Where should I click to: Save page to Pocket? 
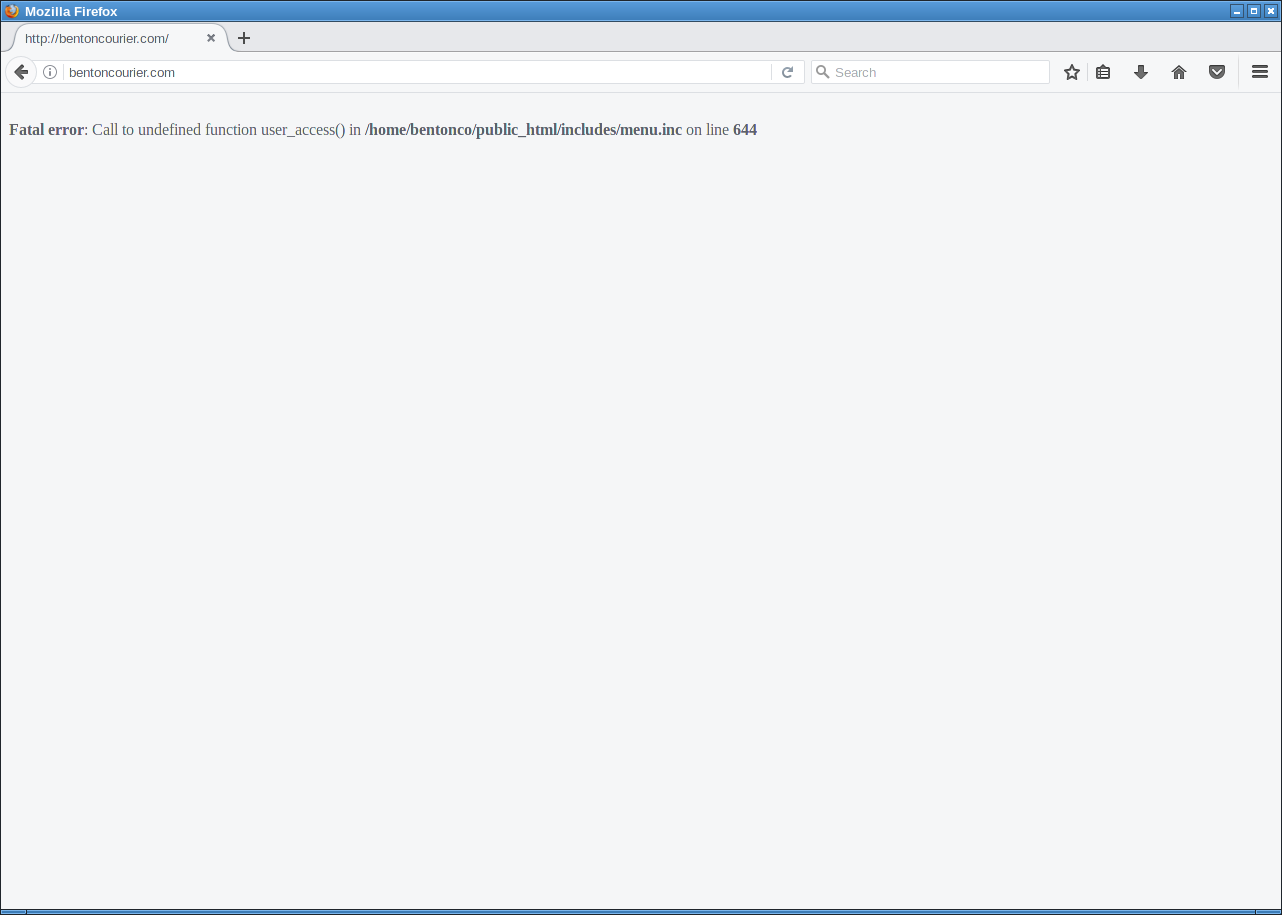click(x=1217, y=72)
